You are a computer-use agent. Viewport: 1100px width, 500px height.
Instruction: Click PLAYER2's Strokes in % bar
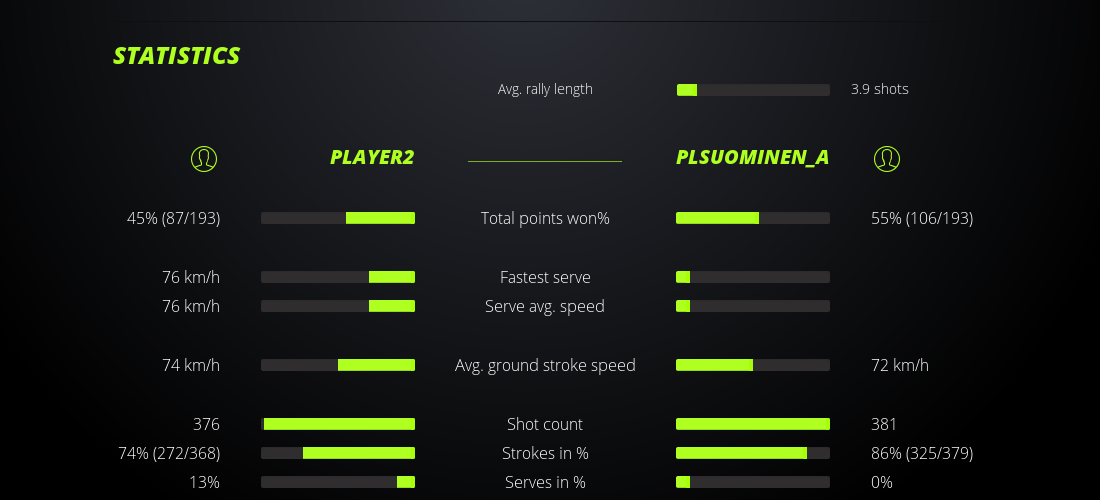pos(338,453)
